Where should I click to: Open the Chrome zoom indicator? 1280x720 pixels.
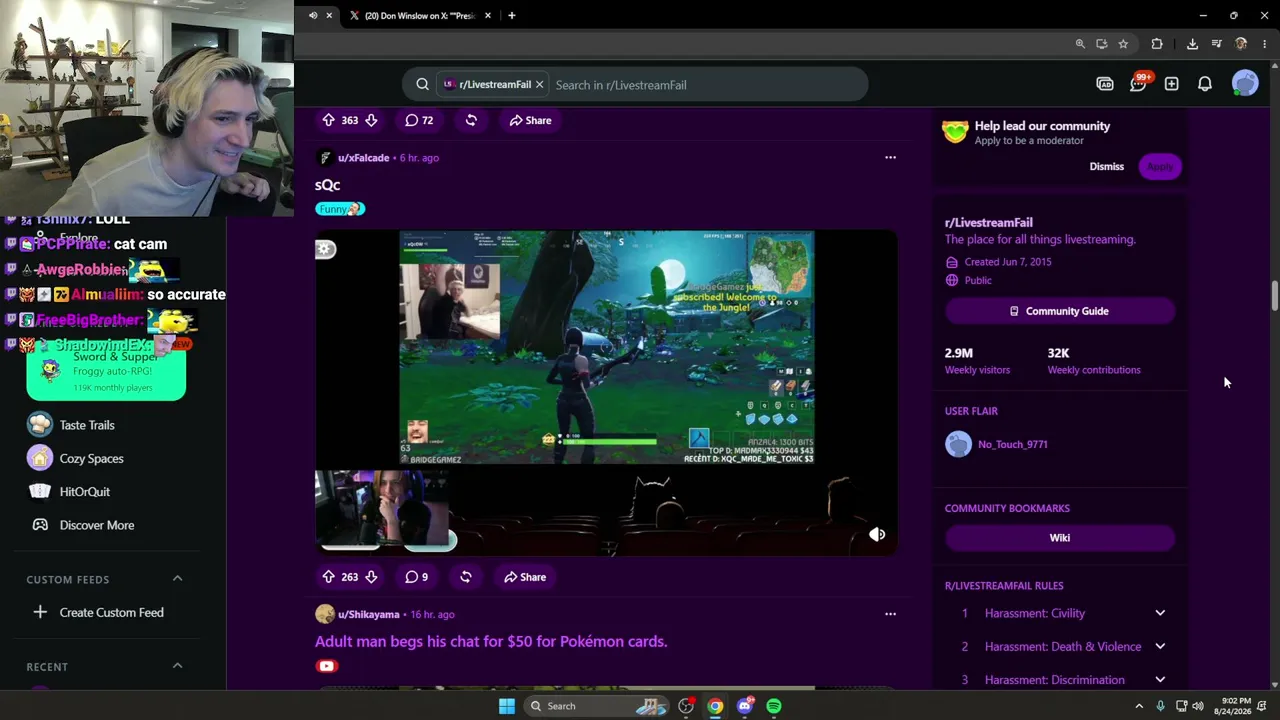1080,44
